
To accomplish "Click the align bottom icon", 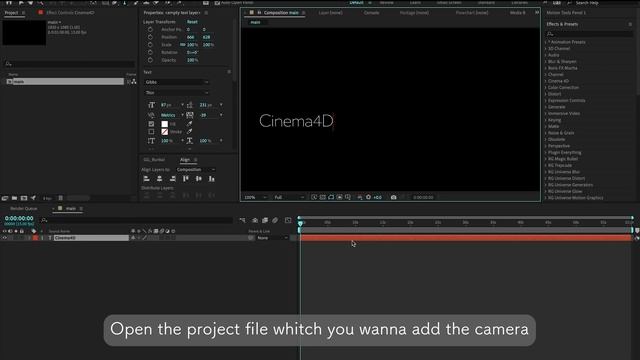I will pos(211,179).
